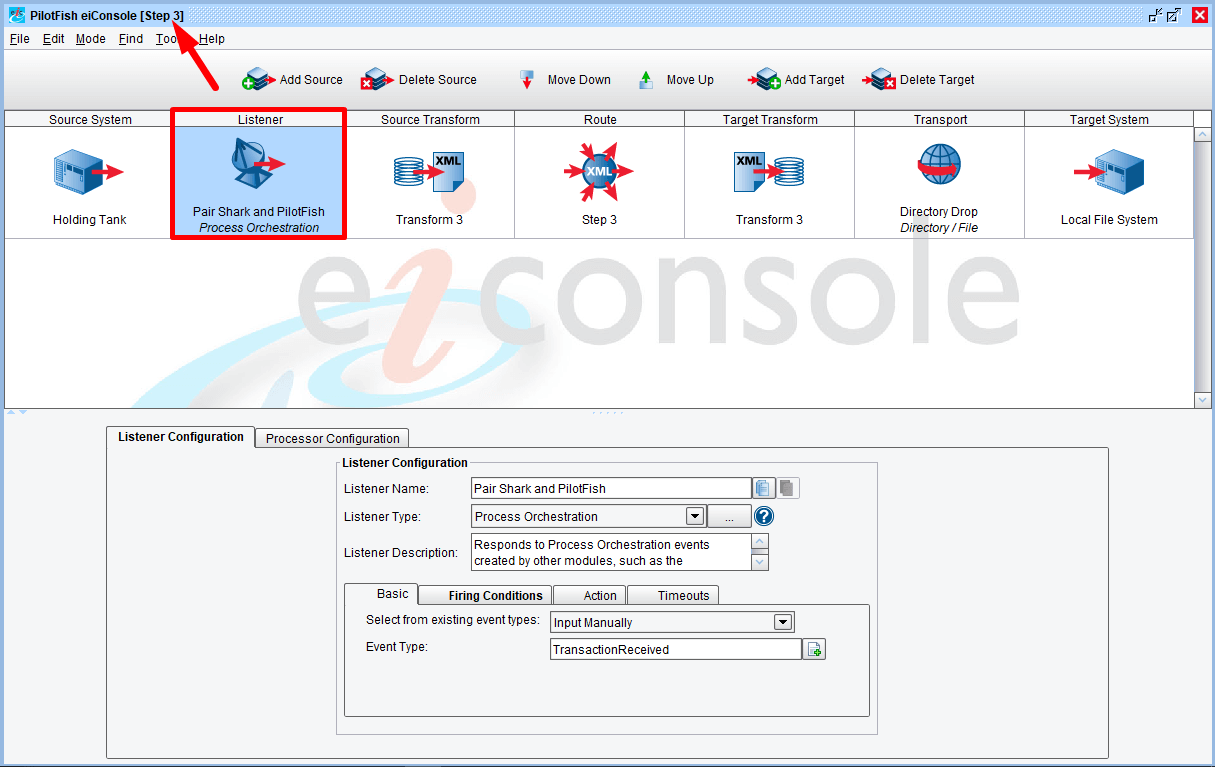
Task: Click description scroll down arrow
Action: (x=760, y=561)
